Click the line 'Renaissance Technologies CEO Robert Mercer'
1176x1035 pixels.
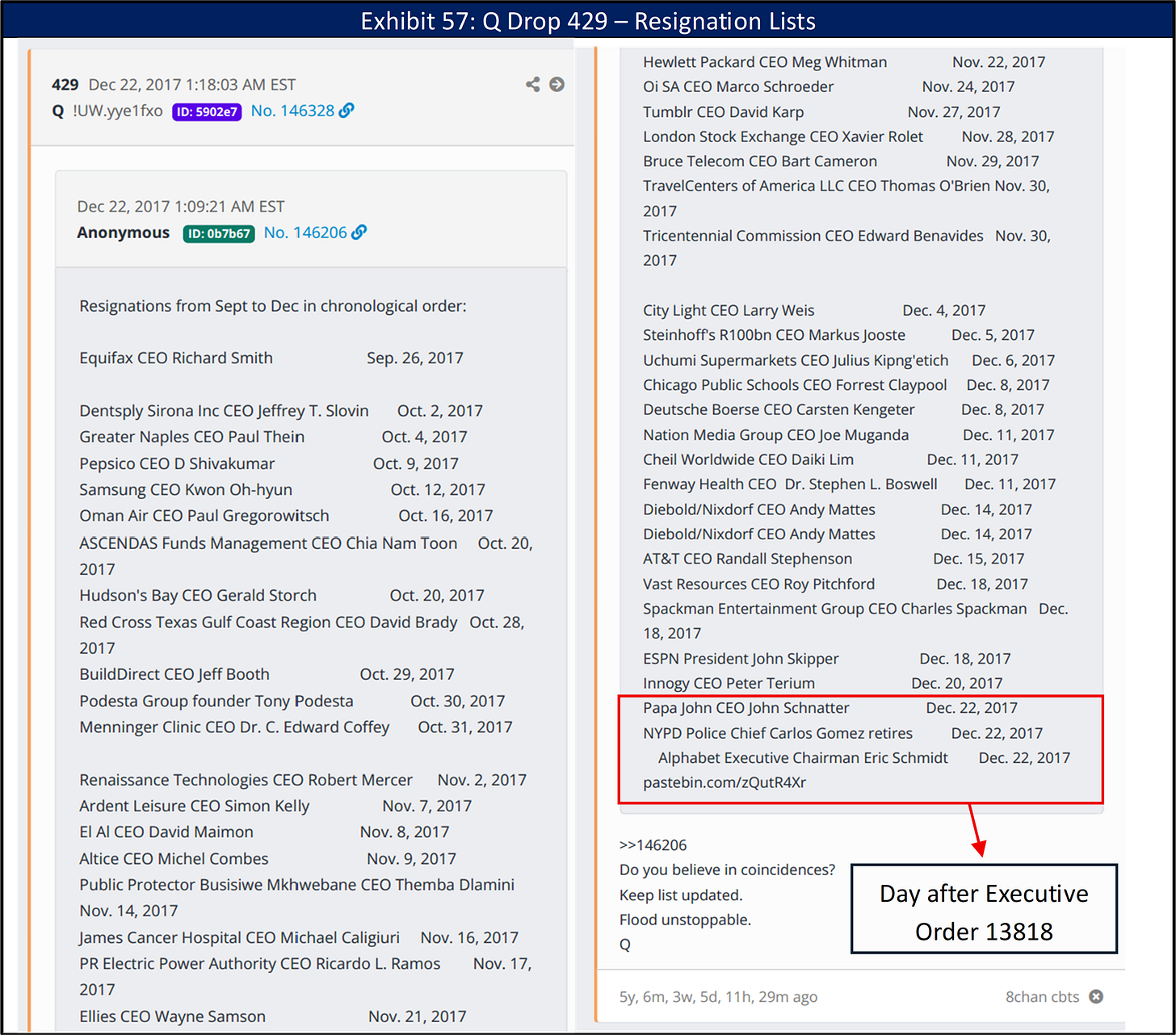[246, 780]
